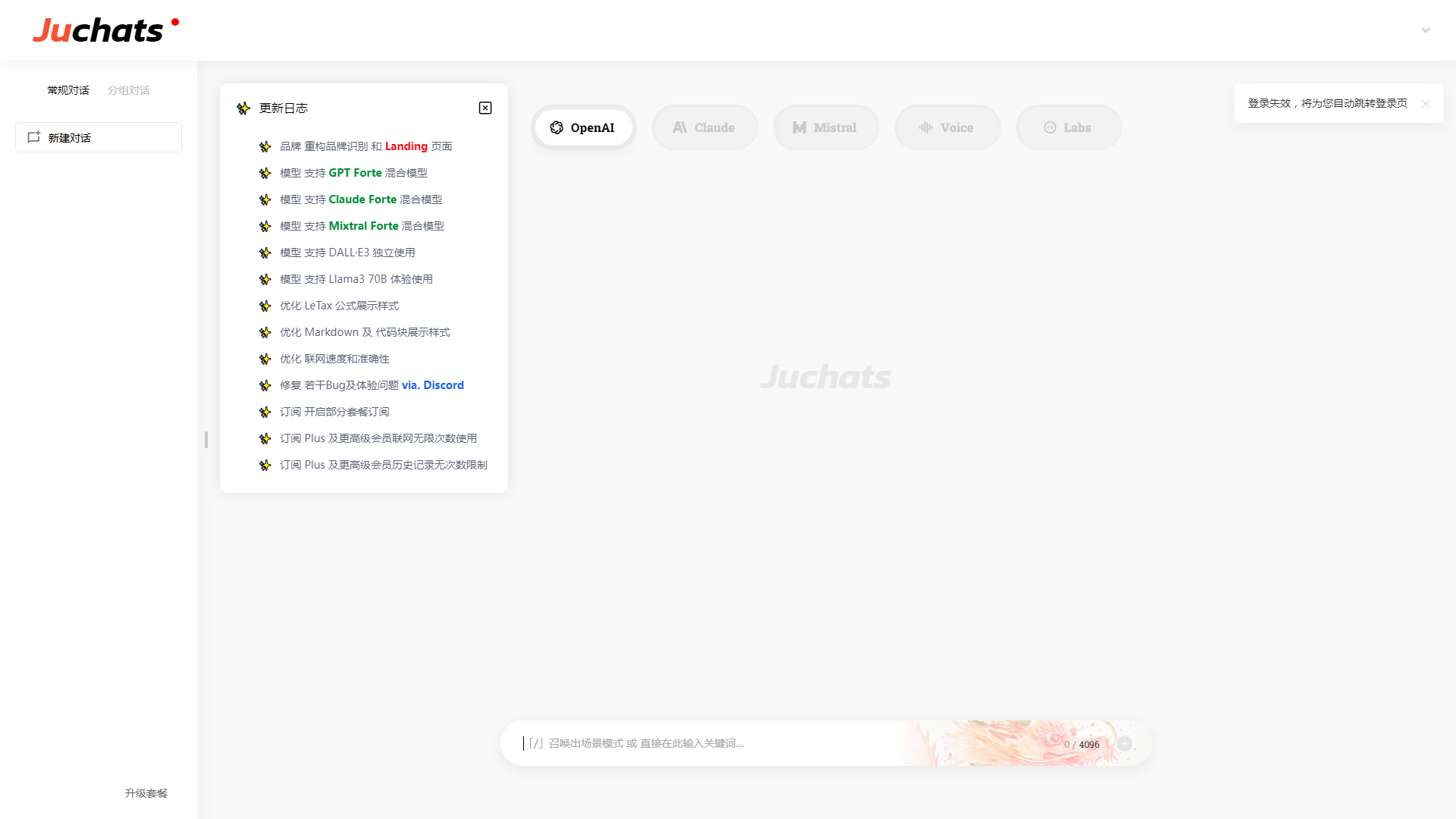Click bullet icon beside Mixtral Forte entry
The image size is (1456, 819).
tap(265, 227)
